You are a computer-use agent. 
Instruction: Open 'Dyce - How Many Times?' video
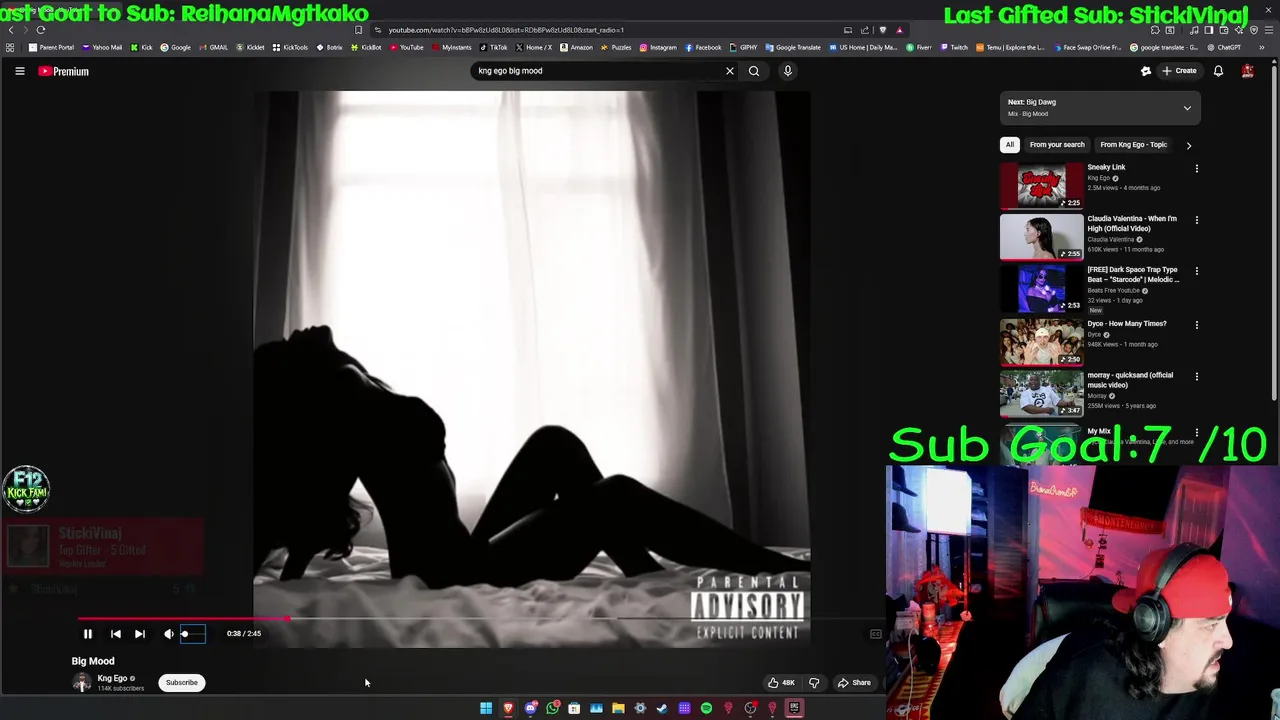tap(1127, 324)
